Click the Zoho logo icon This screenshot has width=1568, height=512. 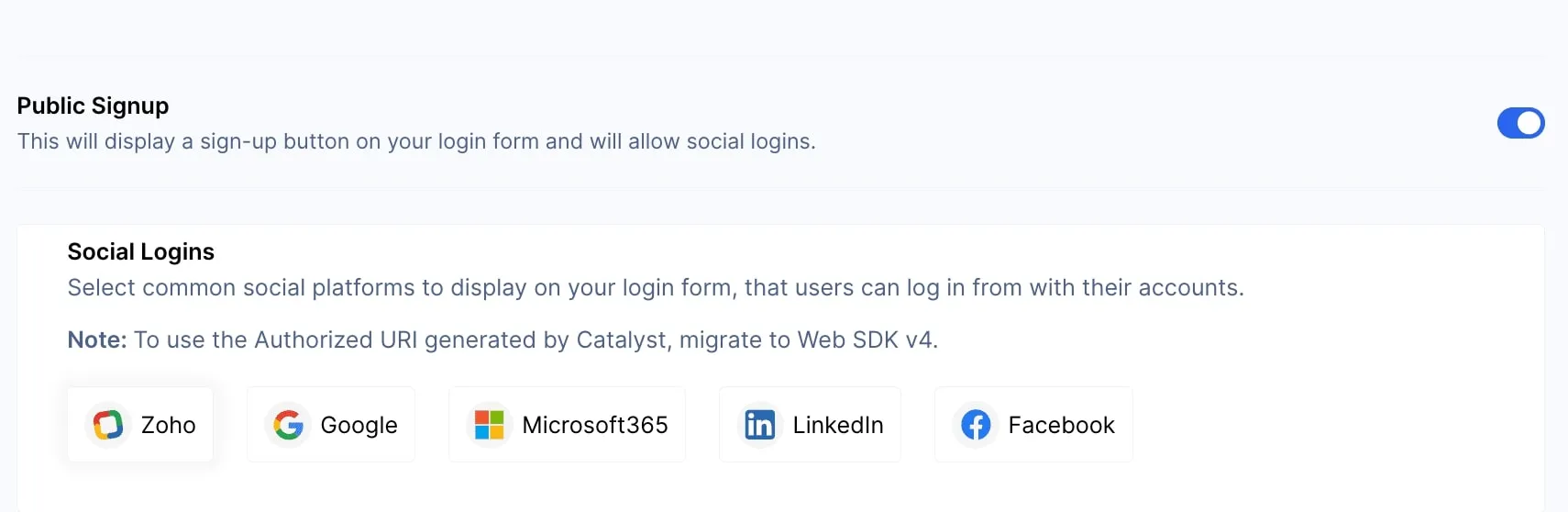(108, 425)
